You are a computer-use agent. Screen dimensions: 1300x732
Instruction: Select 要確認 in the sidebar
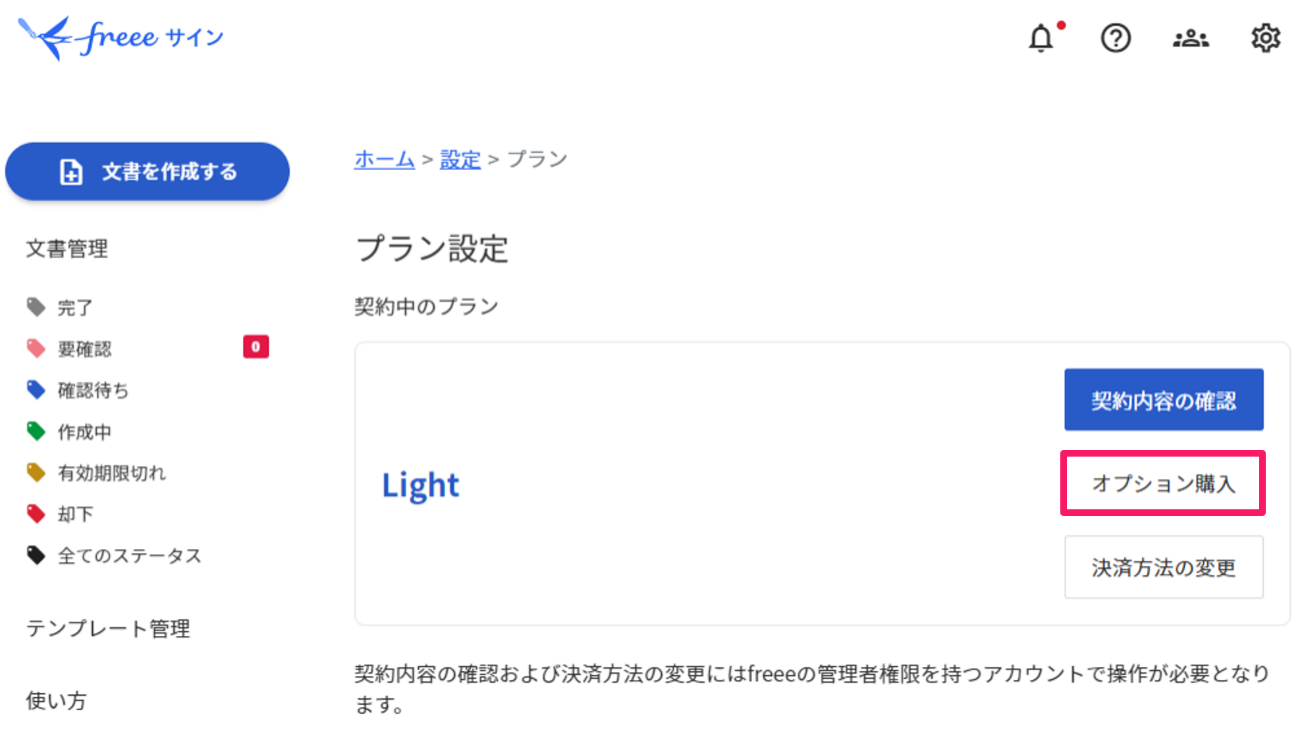point(148,348)
